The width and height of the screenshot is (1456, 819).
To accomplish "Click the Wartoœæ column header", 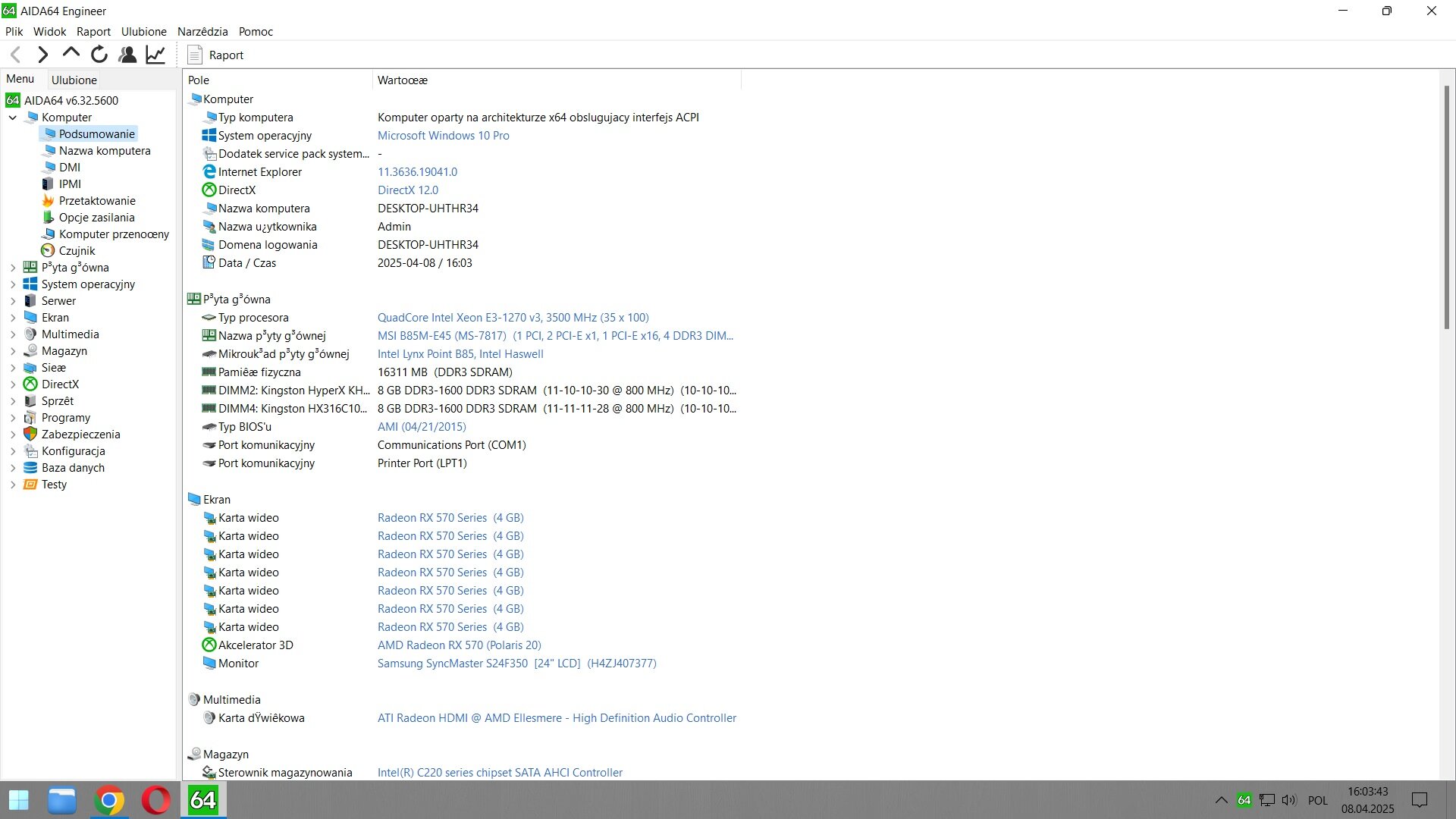I will [557, 80].
